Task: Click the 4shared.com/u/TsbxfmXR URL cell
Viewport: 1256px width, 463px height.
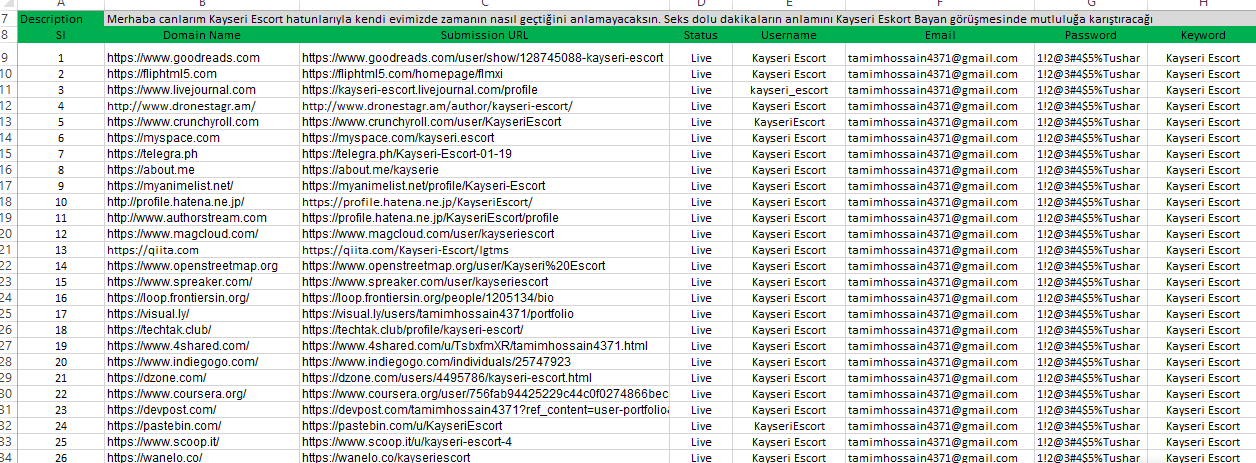Action: pyautogui.click(x=486, y=346)
